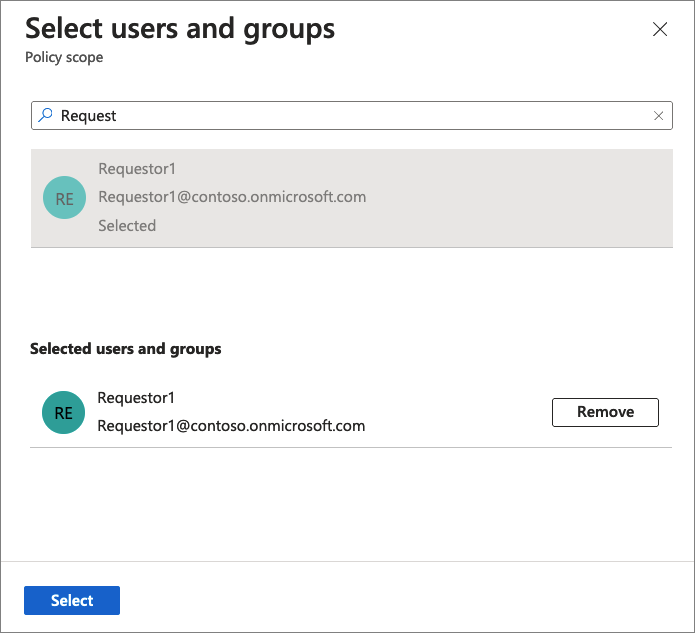Click Requestor1 name in the selected list
This screenshot has height=633, width=695.
point(136,398)
